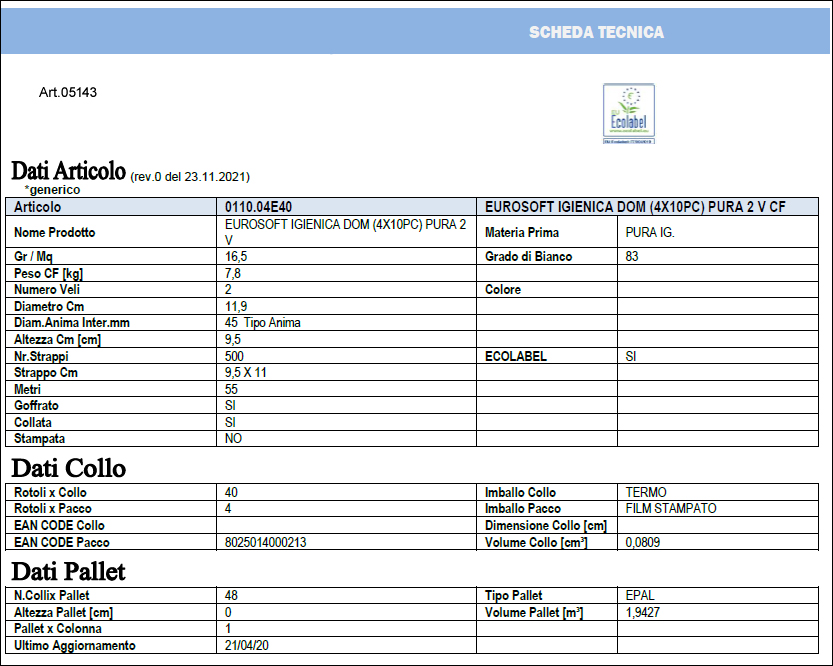Click Peso CF value 7,8
Screen dimensions: 833x666
233,274
